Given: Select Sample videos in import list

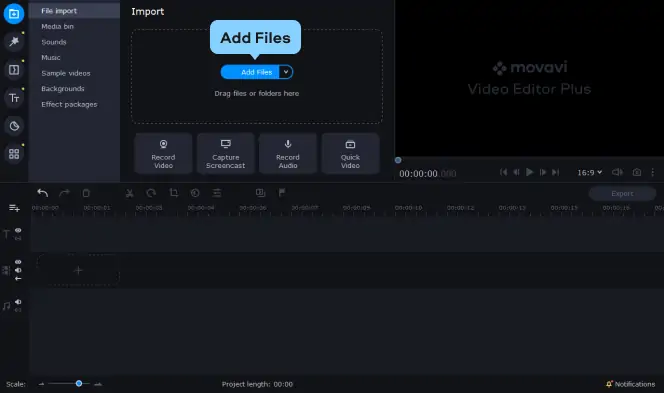Looking at the screenshot, I should (x=66, y=73).
